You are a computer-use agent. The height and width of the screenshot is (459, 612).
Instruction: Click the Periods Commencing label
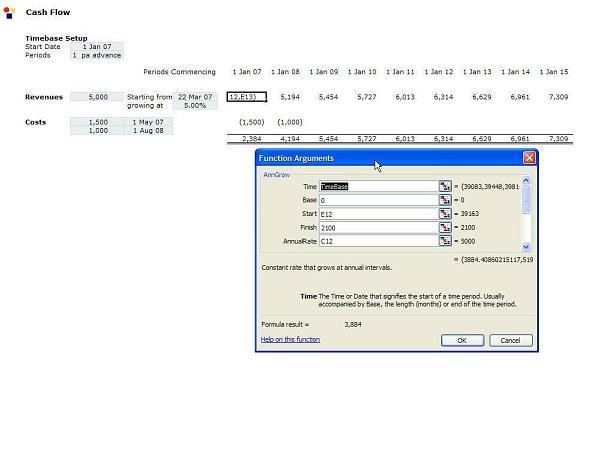(x=180, y=72)
